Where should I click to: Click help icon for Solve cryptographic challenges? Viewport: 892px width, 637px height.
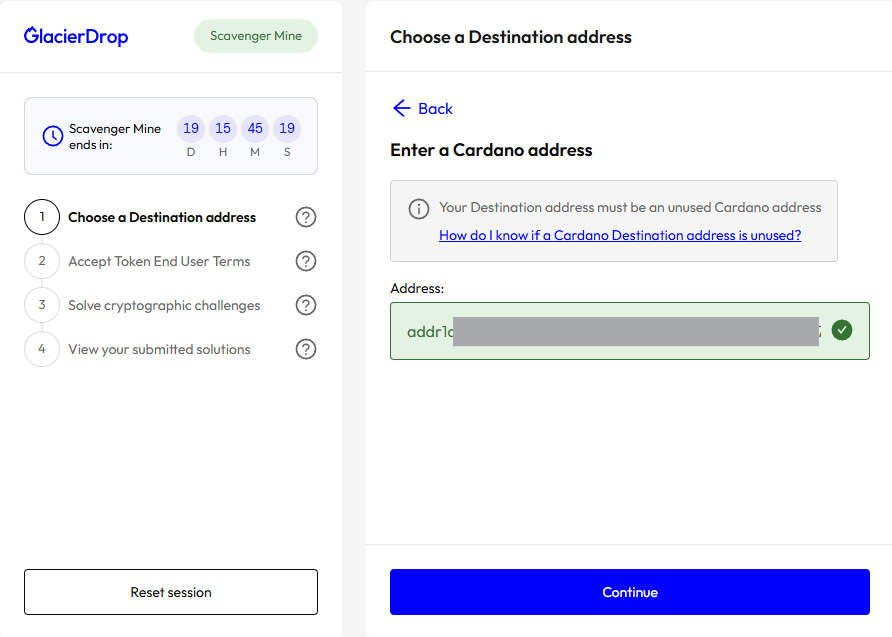click(x=306, y=305)
